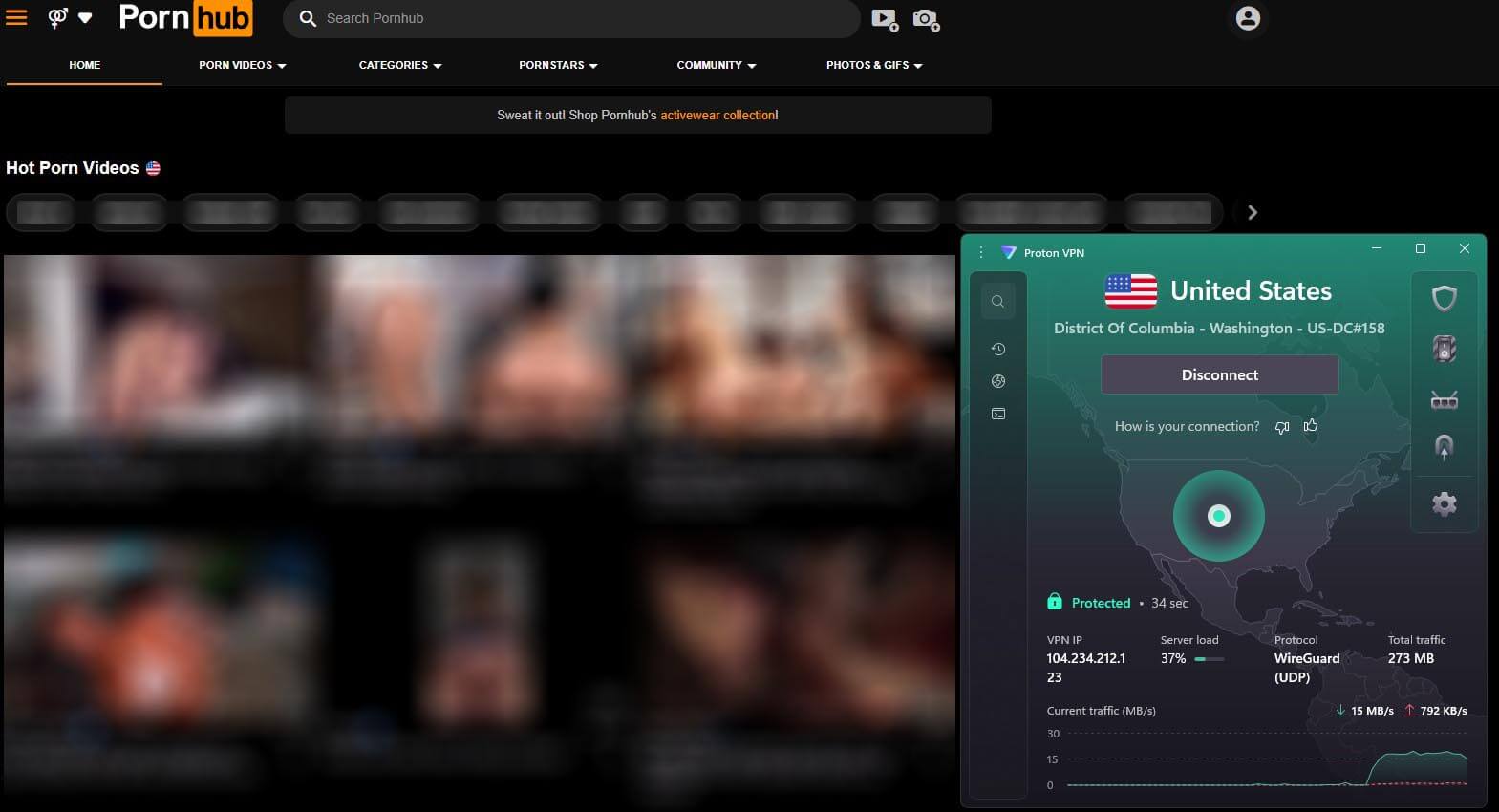Expand the COMMUNITY dropdown menu
The image size is (1499, 812).
(717, 65)
